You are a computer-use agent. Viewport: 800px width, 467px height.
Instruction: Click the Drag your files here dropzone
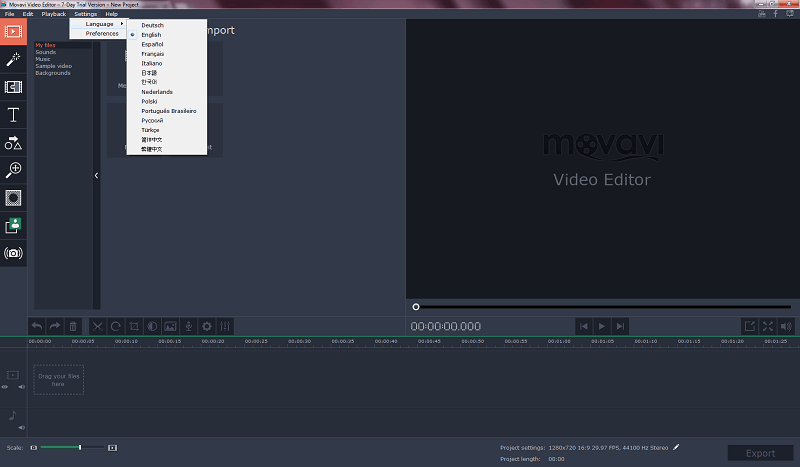pyautogui.click(x=59, y=380)
